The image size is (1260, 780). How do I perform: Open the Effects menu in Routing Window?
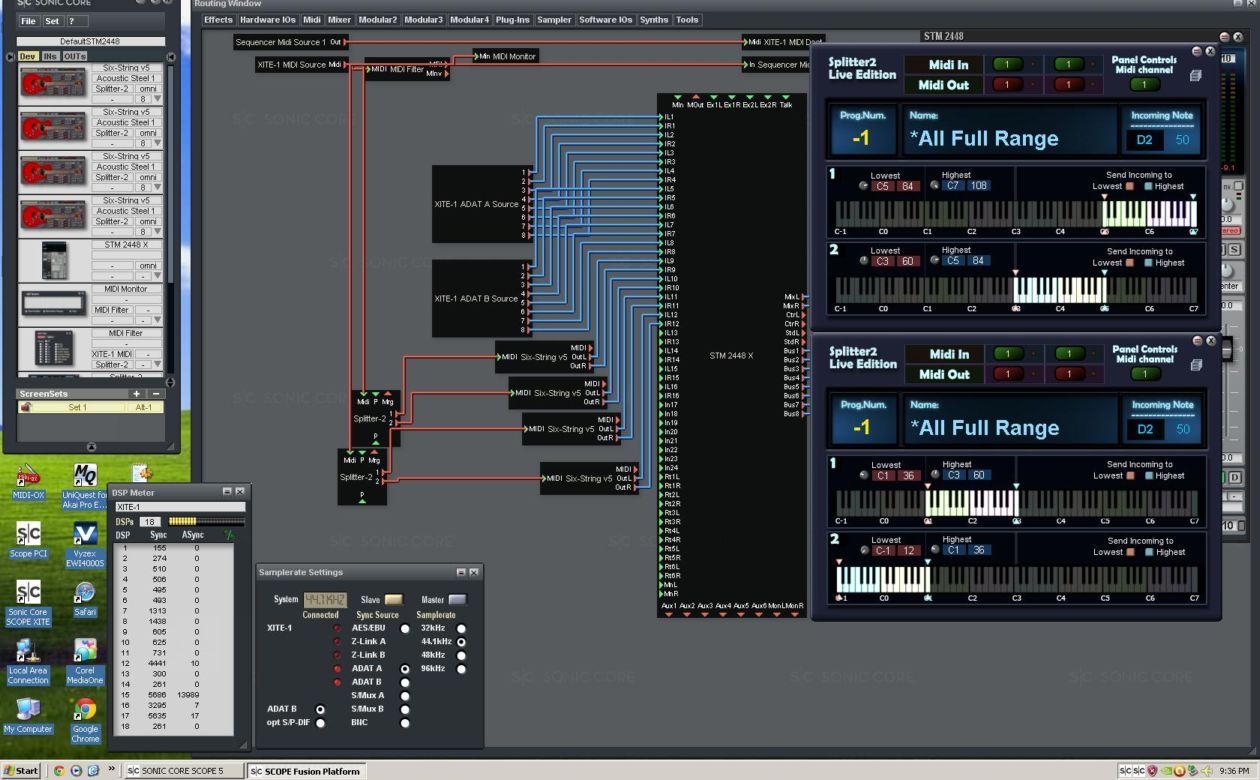tap(218, 20)
